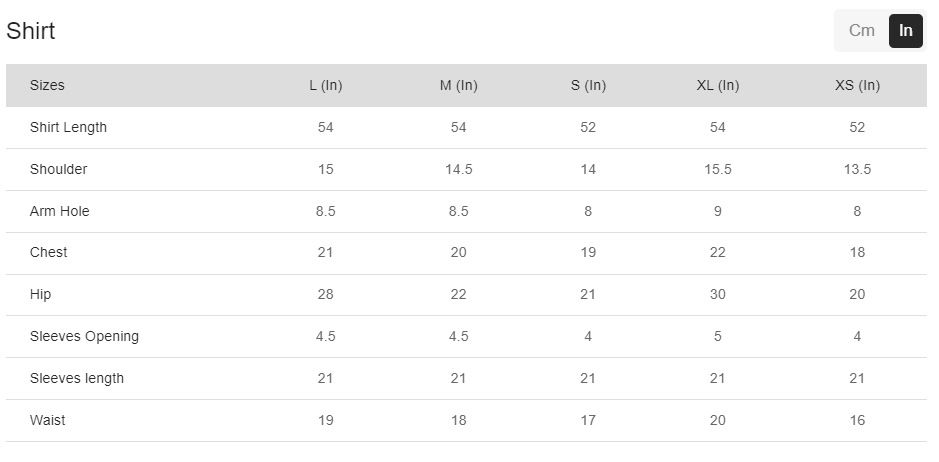Viewport: 939px width, 462px height.
Task: Click the XL shoulder value 15.5
Action: click(x=718, y=169)
